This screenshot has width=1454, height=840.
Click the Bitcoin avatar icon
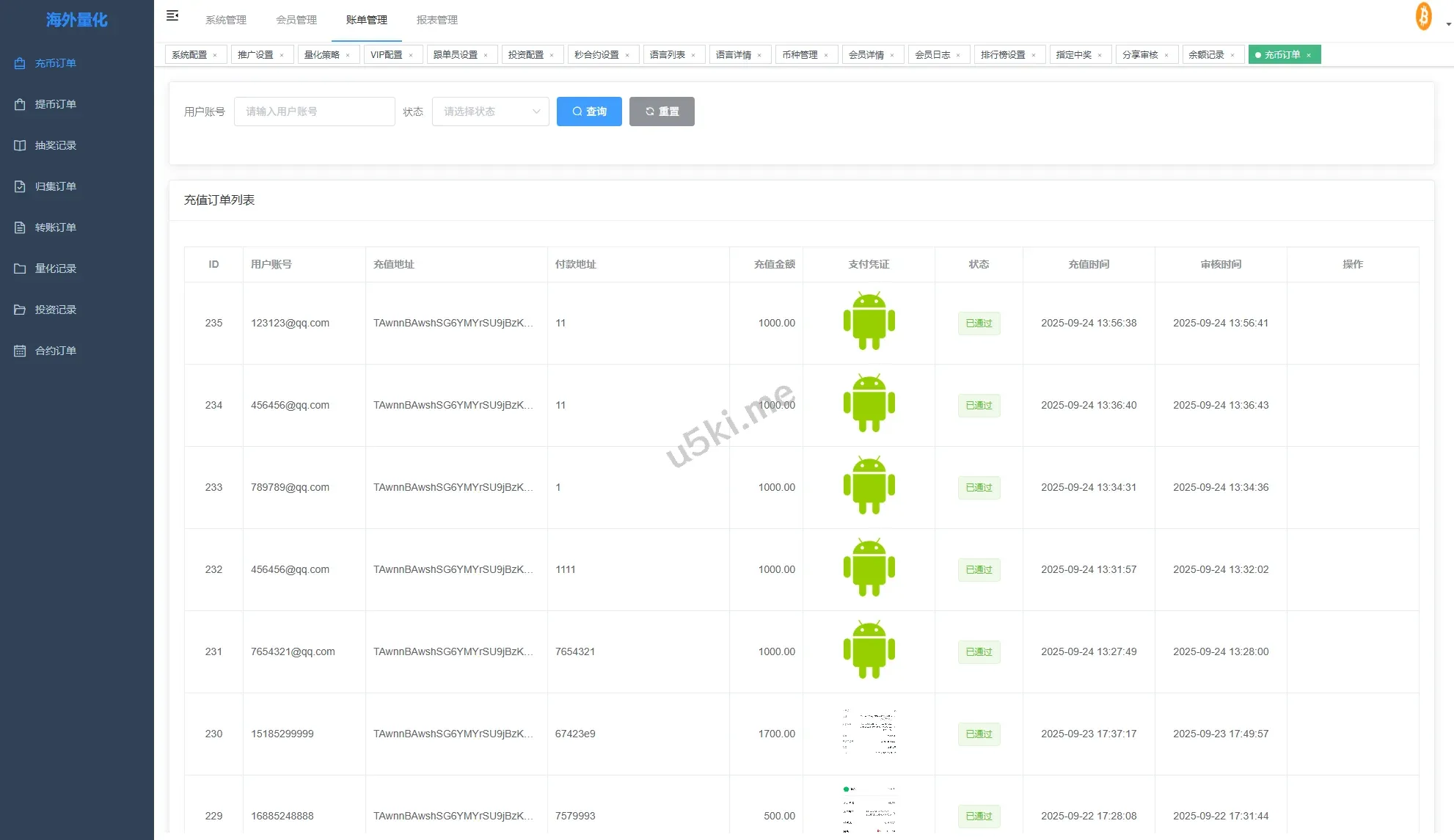[x=1423, y=17]
